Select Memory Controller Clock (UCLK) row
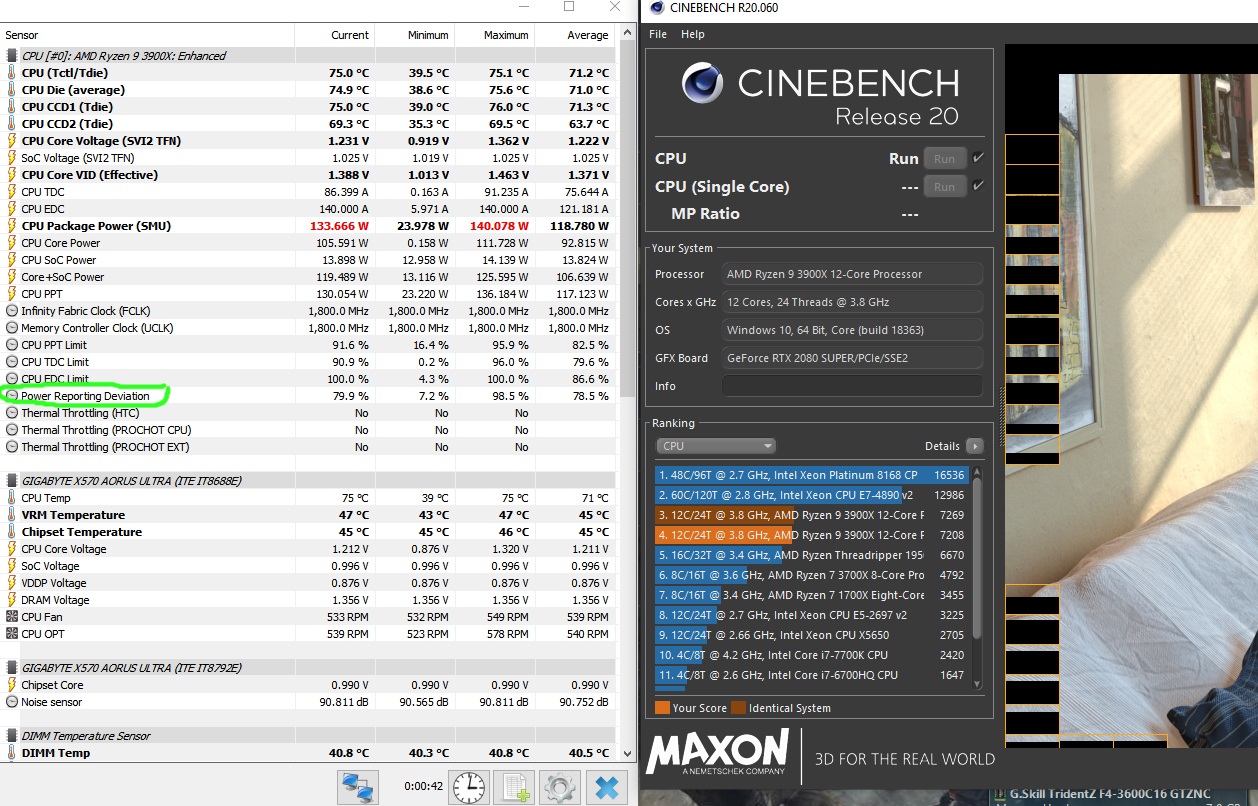 307,328
